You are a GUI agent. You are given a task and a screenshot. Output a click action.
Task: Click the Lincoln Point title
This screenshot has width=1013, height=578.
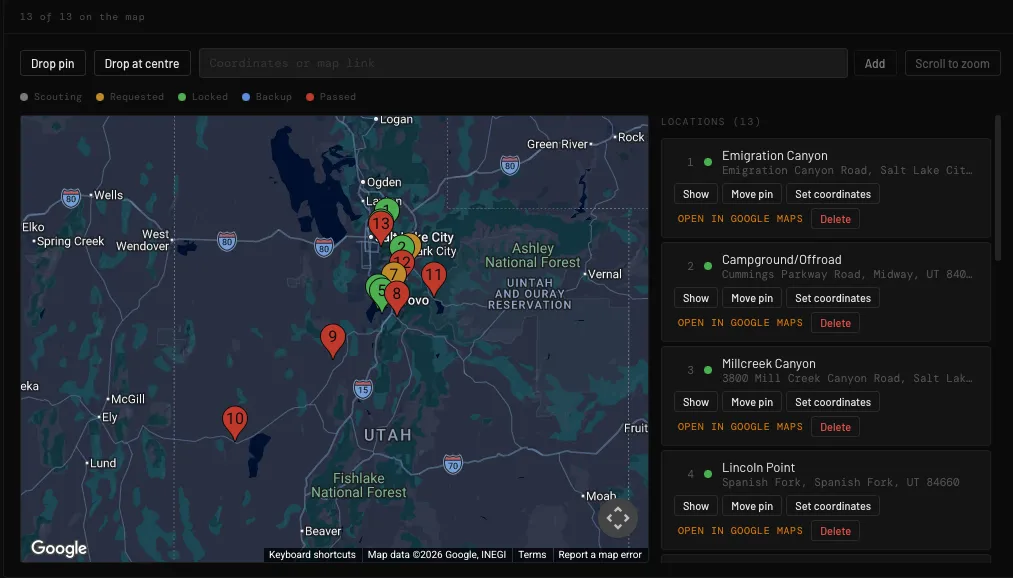(x=758, y=468)
